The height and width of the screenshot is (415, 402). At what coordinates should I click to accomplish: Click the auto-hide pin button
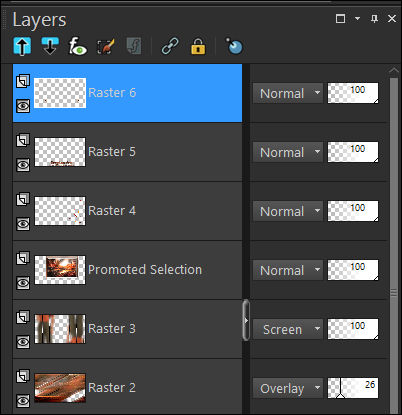point(374,18)
